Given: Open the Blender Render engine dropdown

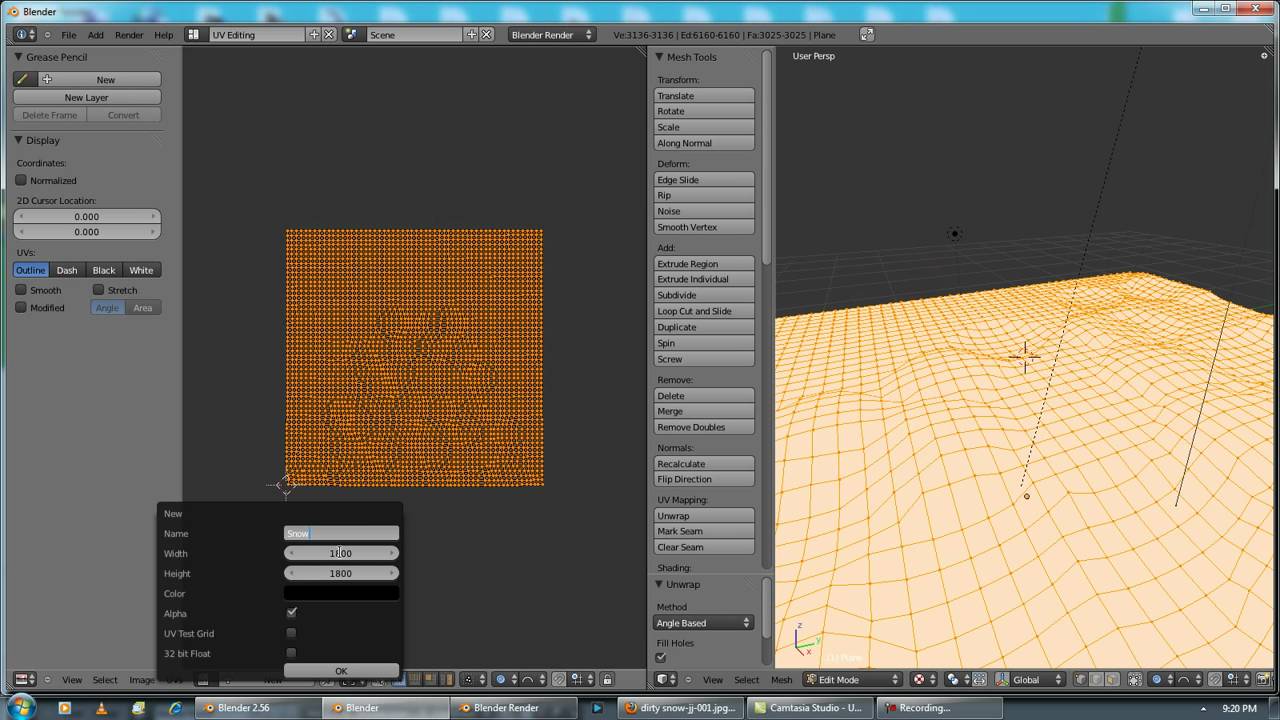Looking at the screenshot, I should (x=551, y=34).
